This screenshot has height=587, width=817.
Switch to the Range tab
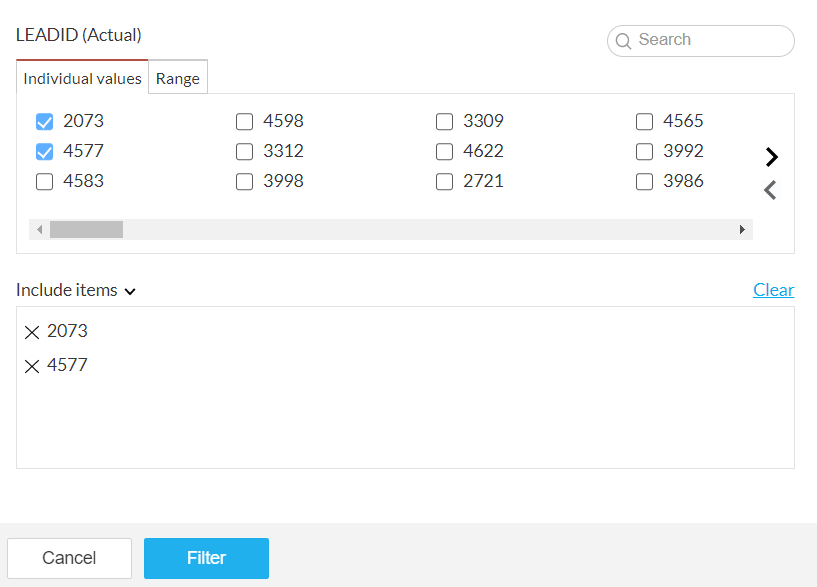point(178,79)
